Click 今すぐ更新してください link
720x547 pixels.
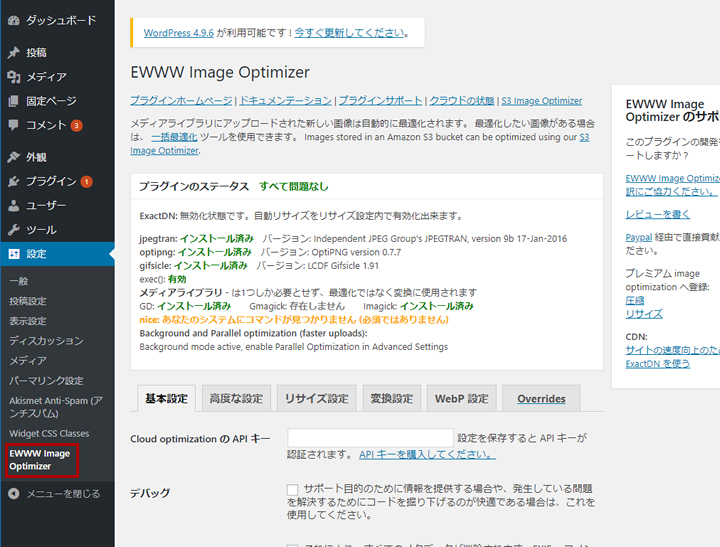349,33
